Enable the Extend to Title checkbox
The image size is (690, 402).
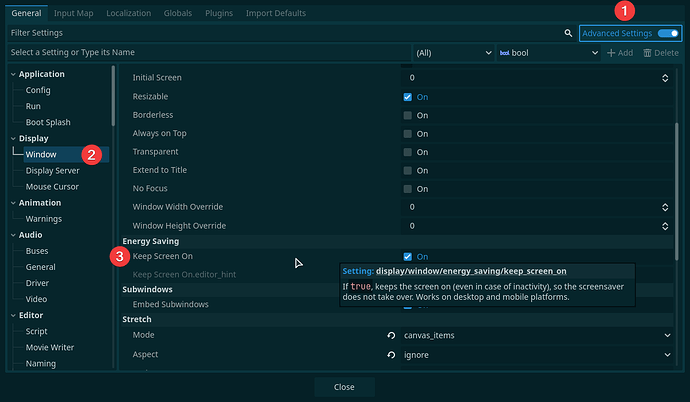tap(407, 171)
